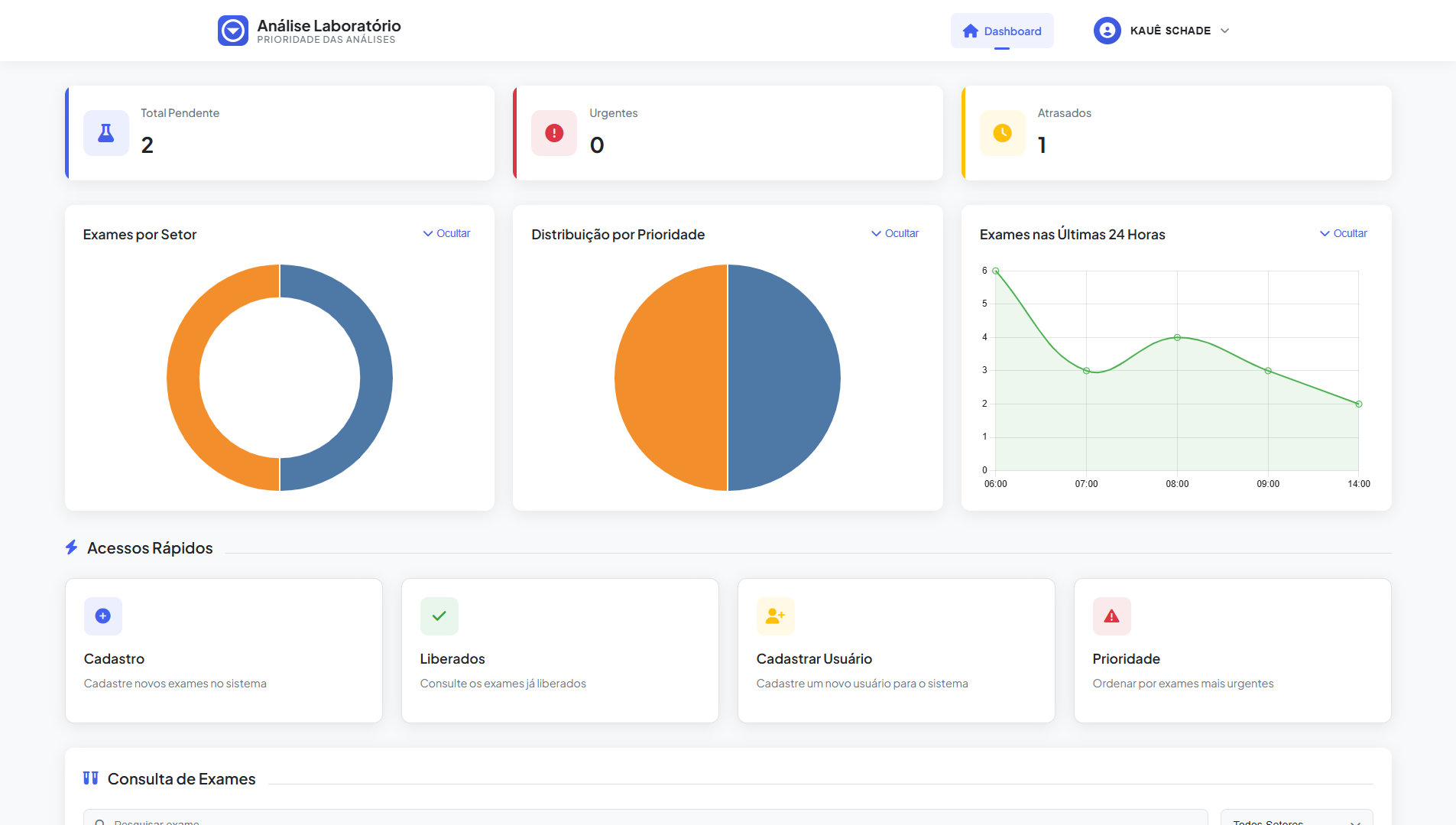The height and width of the screenshot is (825, 1456).
Task: Hide the Distribuição por Prioridade chart
Action: pyautogui.click(x=895, y=233)
